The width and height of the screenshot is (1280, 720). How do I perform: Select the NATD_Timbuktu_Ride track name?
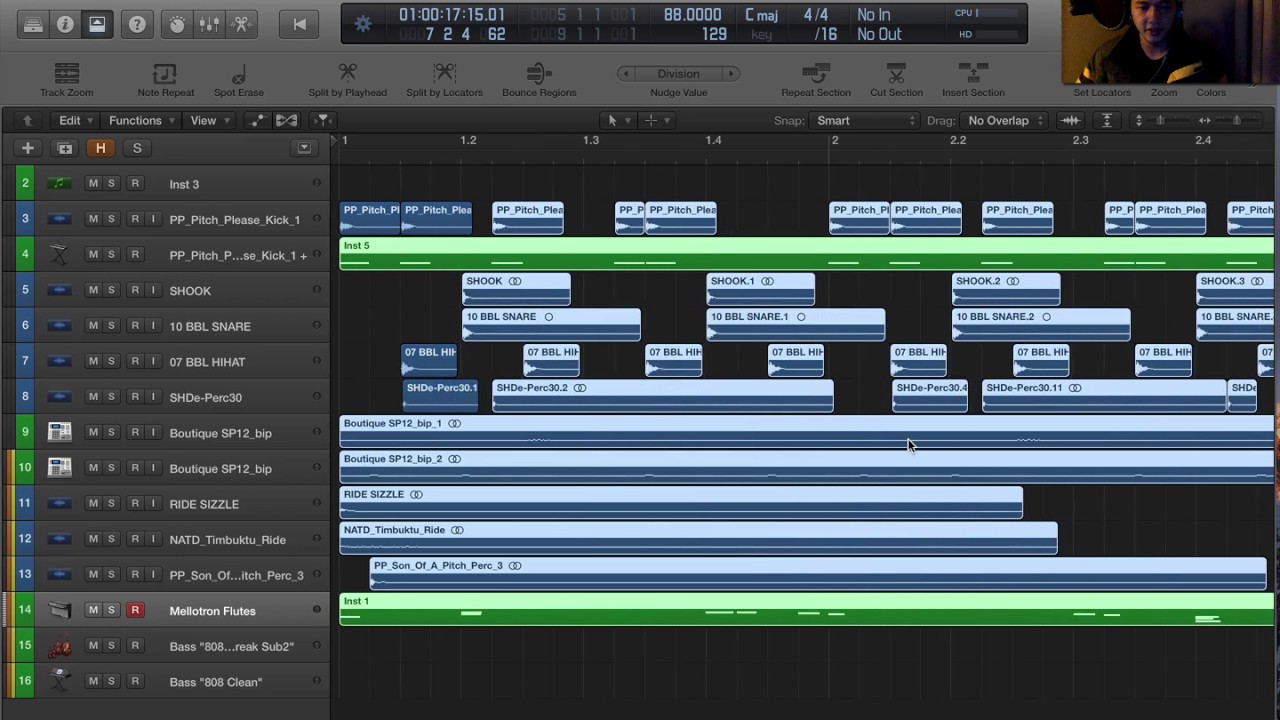click(x=228, y=539)
